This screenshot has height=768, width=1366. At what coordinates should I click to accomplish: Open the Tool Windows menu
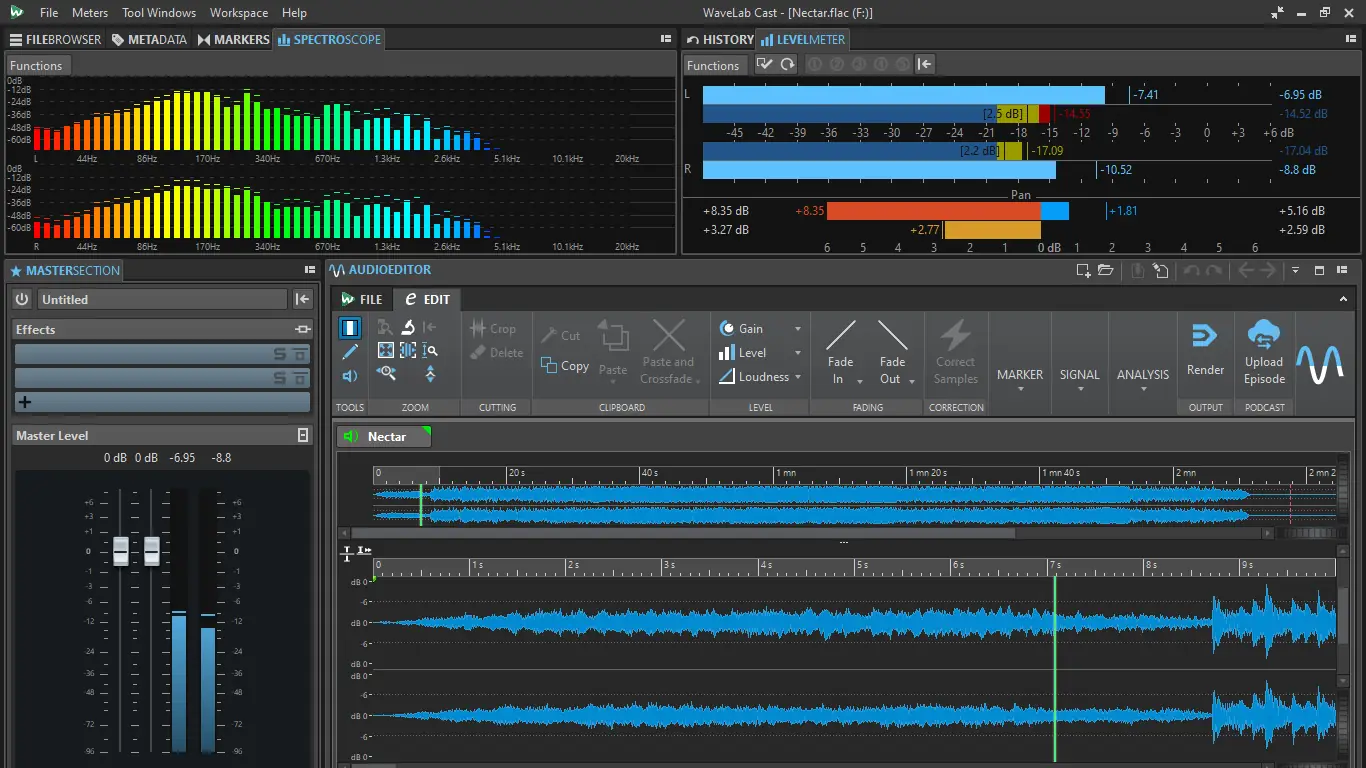coord(159,13)
